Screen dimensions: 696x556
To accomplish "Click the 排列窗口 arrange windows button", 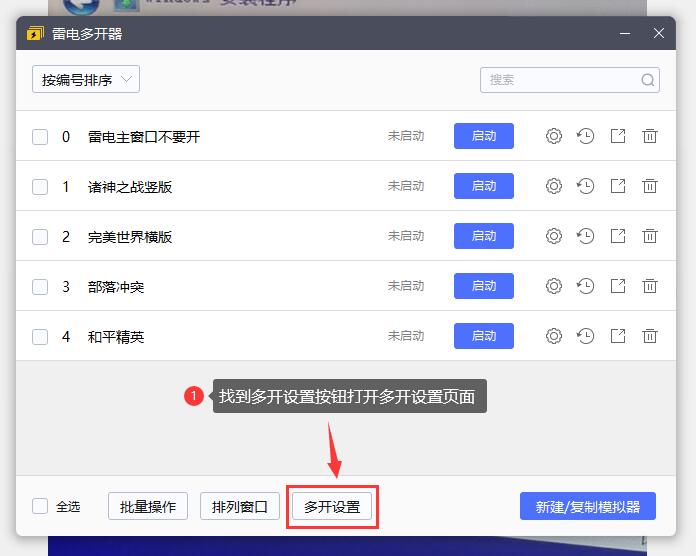I will [x=240, y=506].
